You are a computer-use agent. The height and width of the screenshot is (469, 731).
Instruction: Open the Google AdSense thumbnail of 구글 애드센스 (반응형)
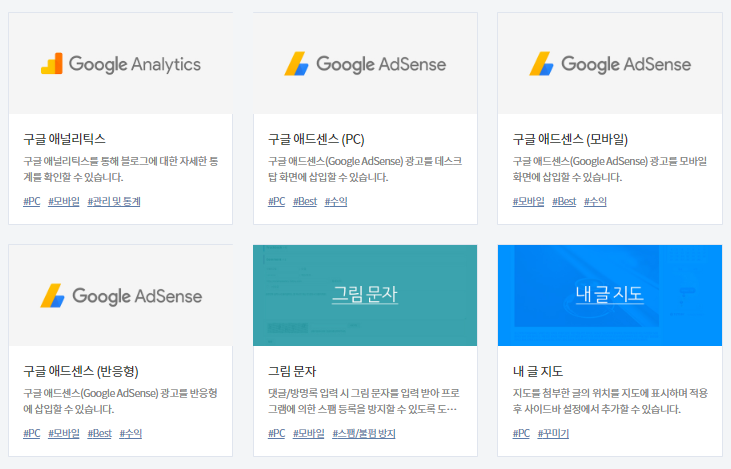[121, 296]
